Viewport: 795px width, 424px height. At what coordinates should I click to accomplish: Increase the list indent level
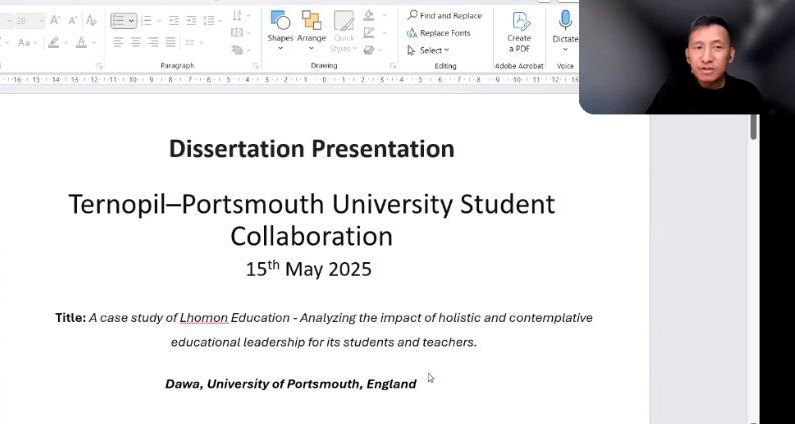pos(190,20)
